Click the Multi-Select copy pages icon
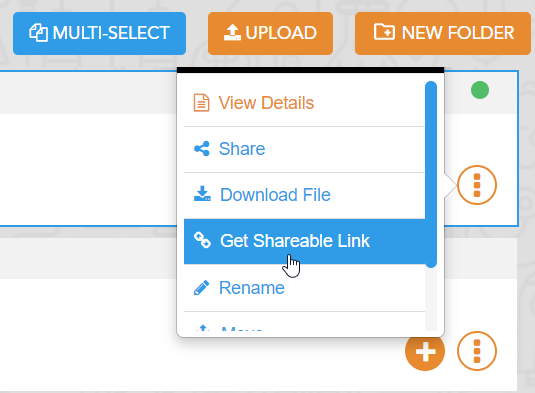The image size is (535, 393). (x=38, y=33)
